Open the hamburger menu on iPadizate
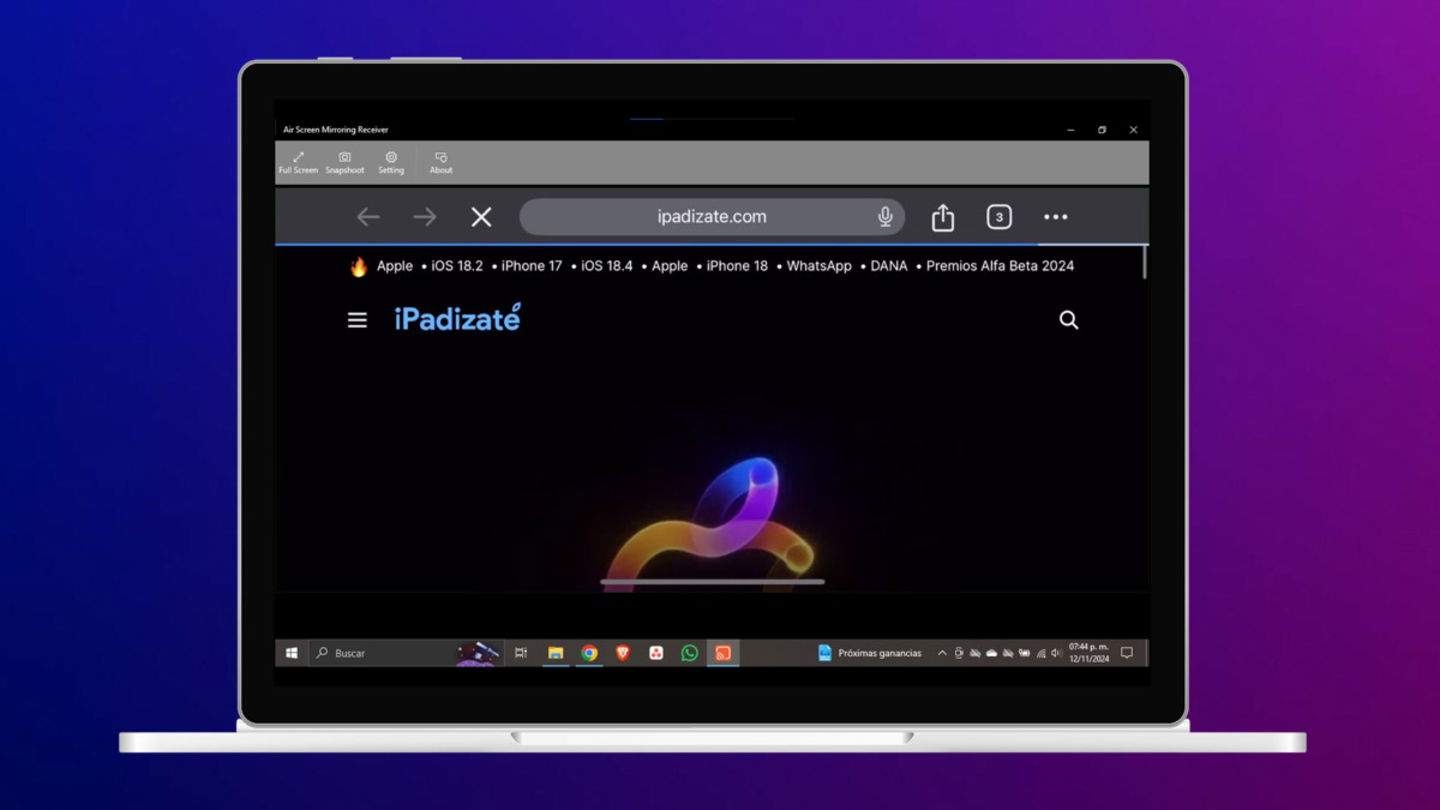This screenshot has width=1440, height=810. pos(357,319)
